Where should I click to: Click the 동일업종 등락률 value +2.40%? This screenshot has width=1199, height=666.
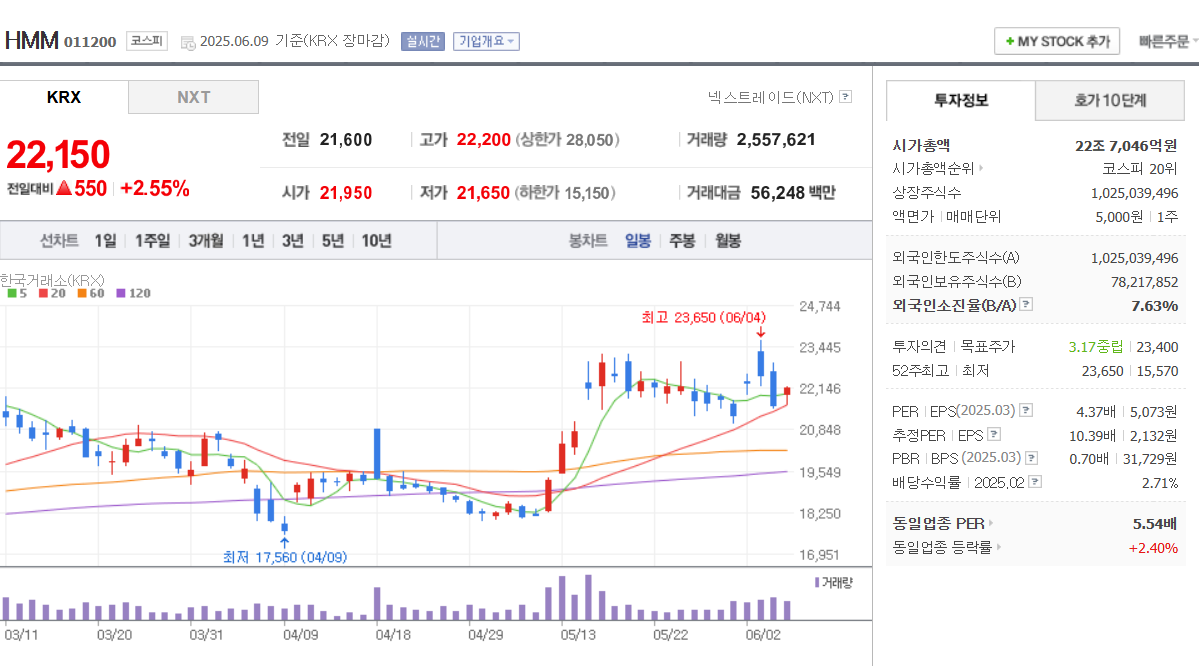pos(1153,548)
